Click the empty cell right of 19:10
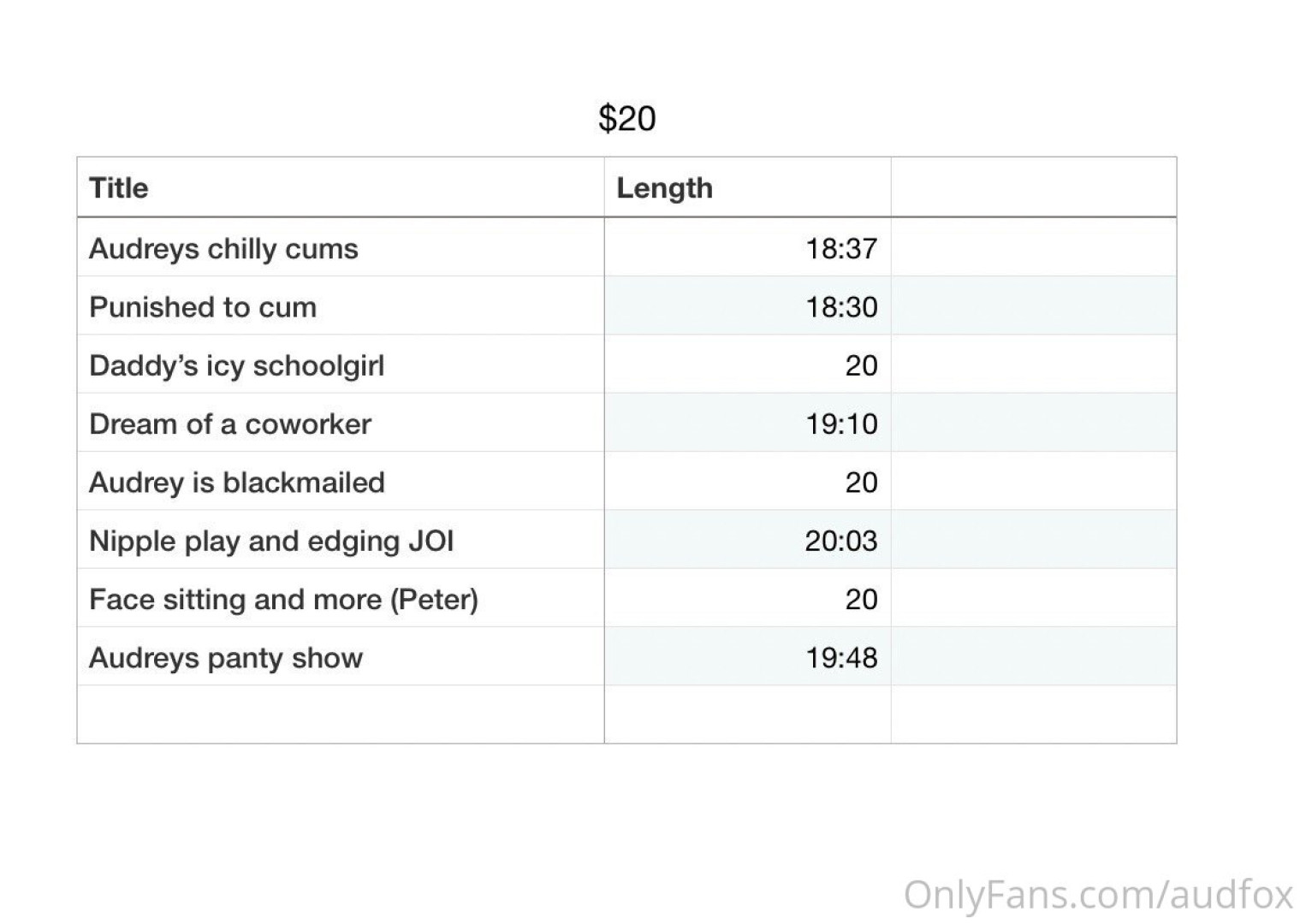The image size is (1300, 924). pos(1033,423)
